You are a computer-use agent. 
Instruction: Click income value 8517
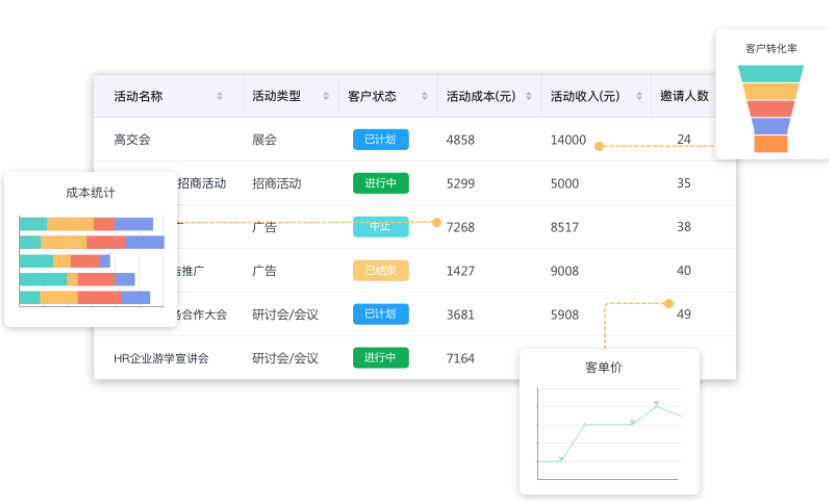pos(565,228)
